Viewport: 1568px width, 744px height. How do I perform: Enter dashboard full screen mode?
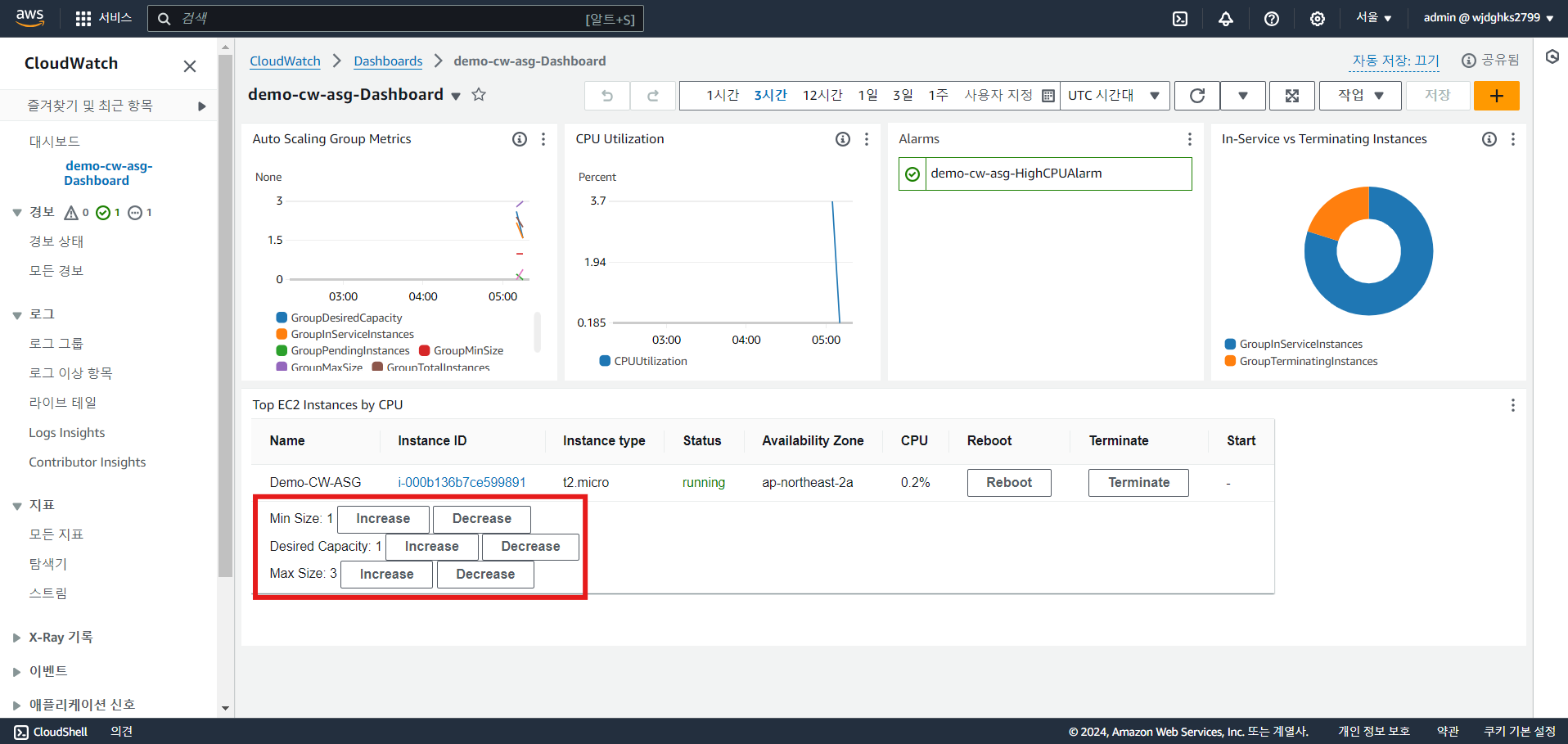pos(1292,96)
